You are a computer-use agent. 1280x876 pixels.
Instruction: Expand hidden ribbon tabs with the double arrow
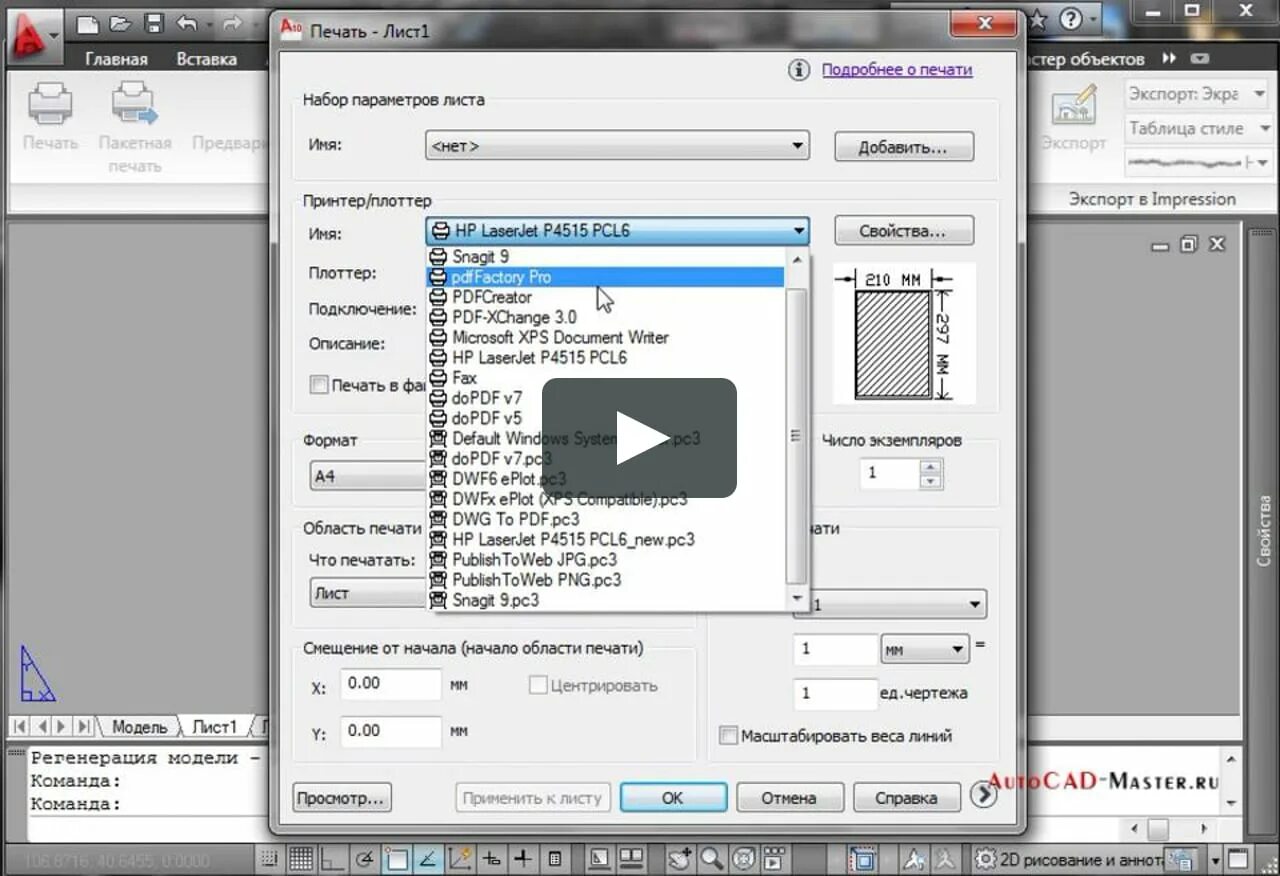[1167, 59]
